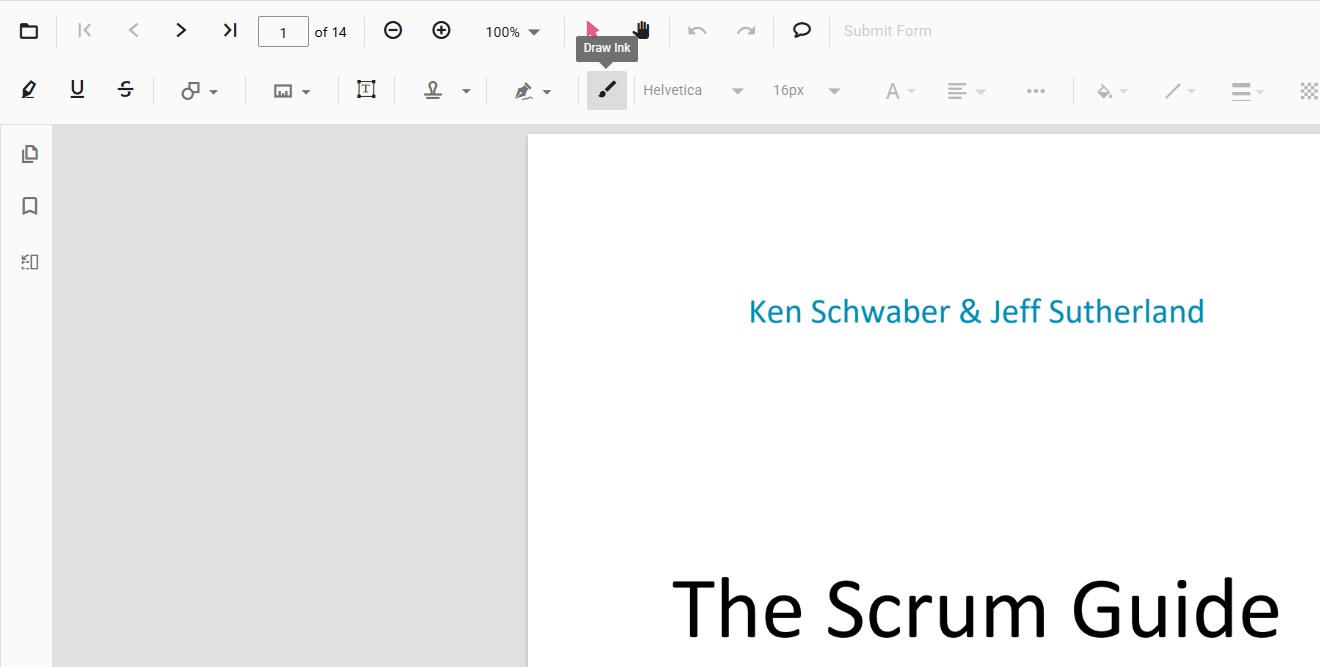
Task: Select the free text annotation tool
Action: (x=366, y=90)
